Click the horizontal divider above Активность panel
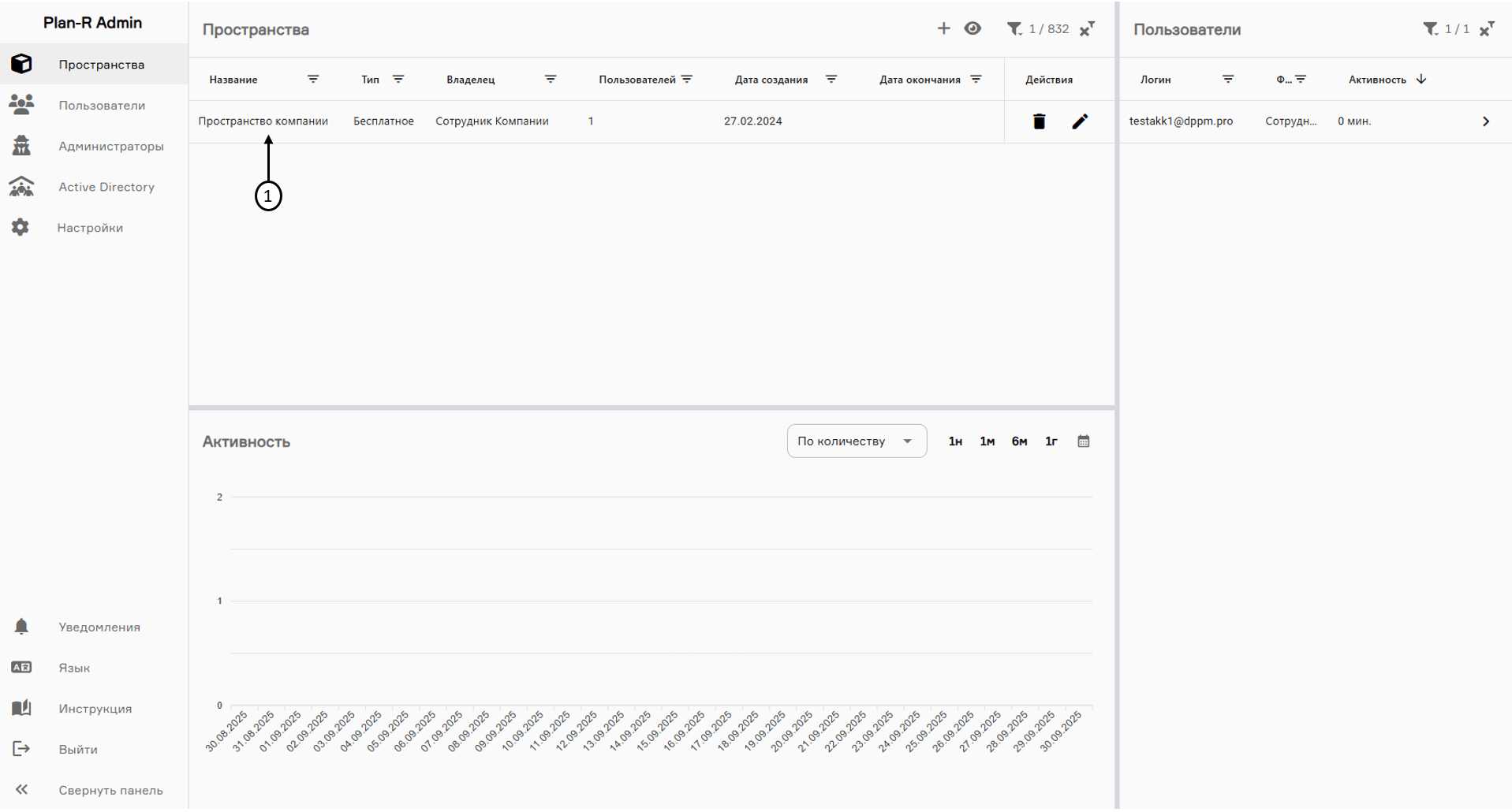The image size is (1512, 812). 651,408
